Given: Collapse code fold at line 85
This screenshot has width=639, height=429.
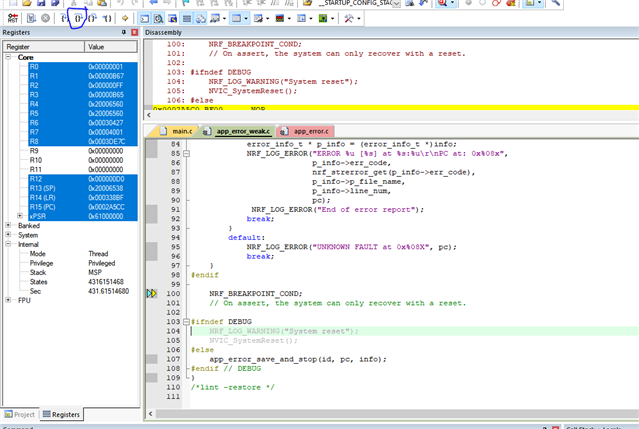Looking at the screenshot, I should click(x=186, y=154).
